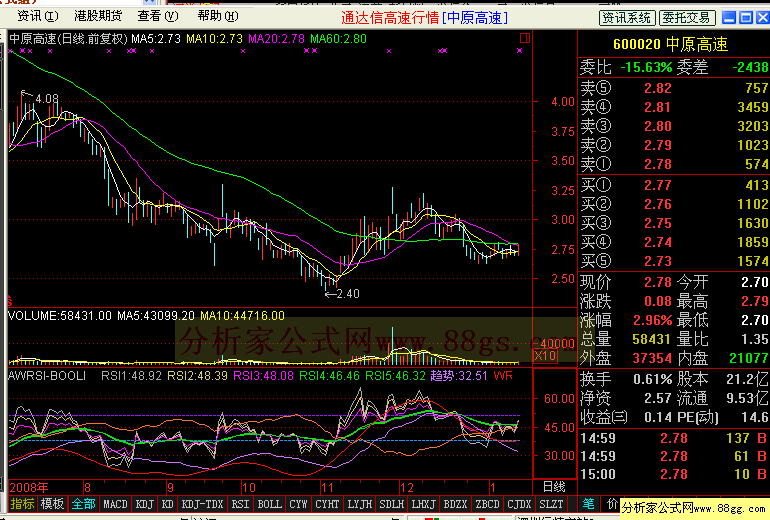770x520 pixels.
Task: Click the MA10:2.73 moving average label
Action: click(x=214, y=39)
